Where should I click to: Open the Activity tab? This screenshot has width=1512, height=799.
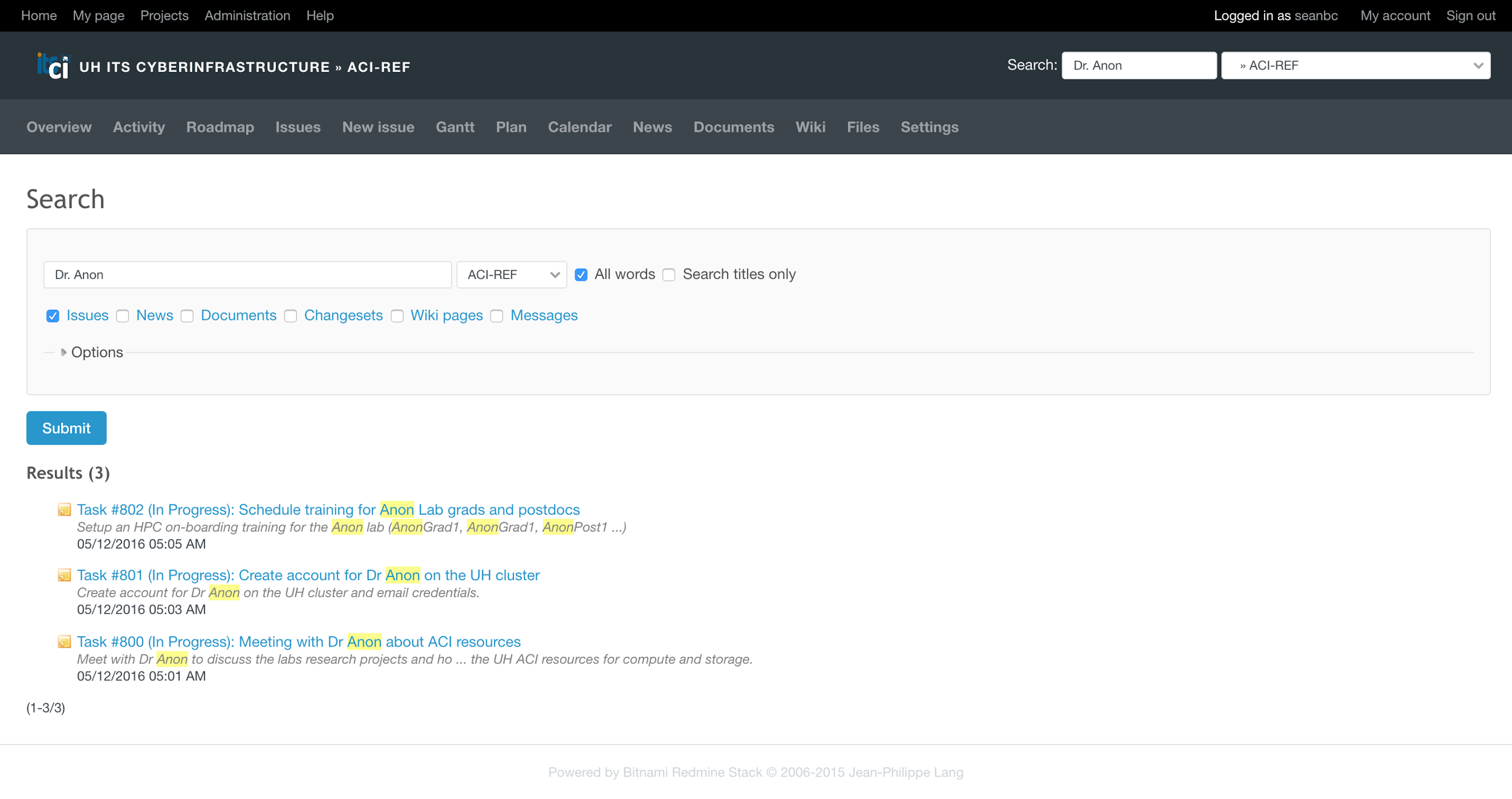tap(139, 127)
